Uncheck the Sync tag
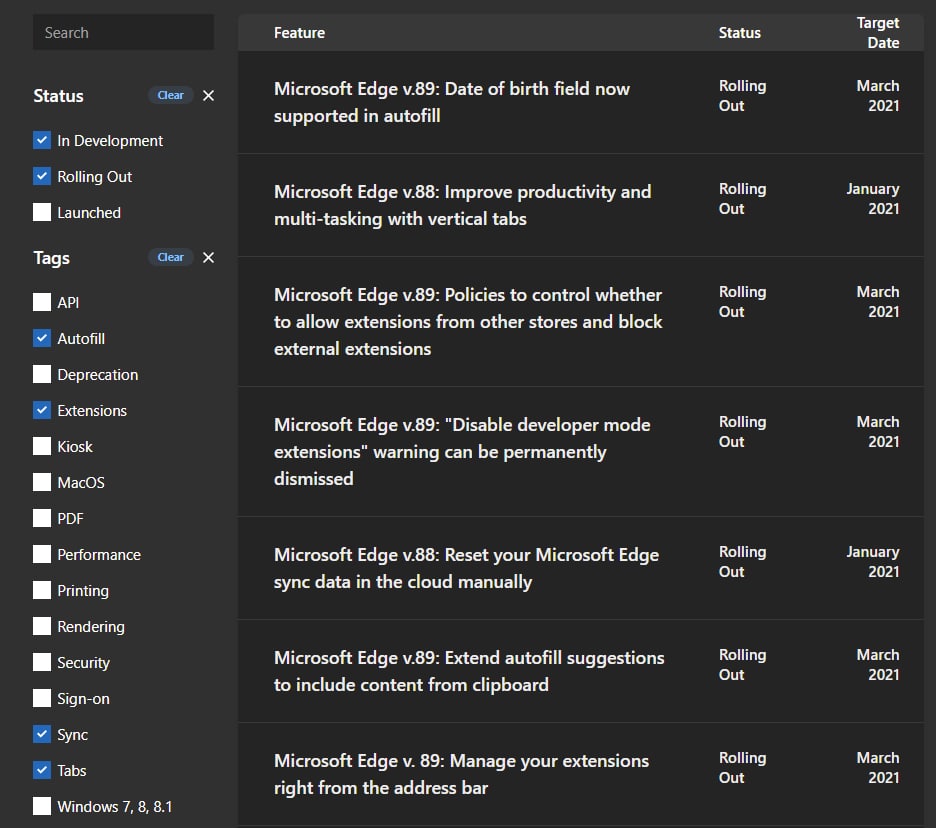Image resolution: width=936 pixels, height=828 pixels. [x=42, y=734]
